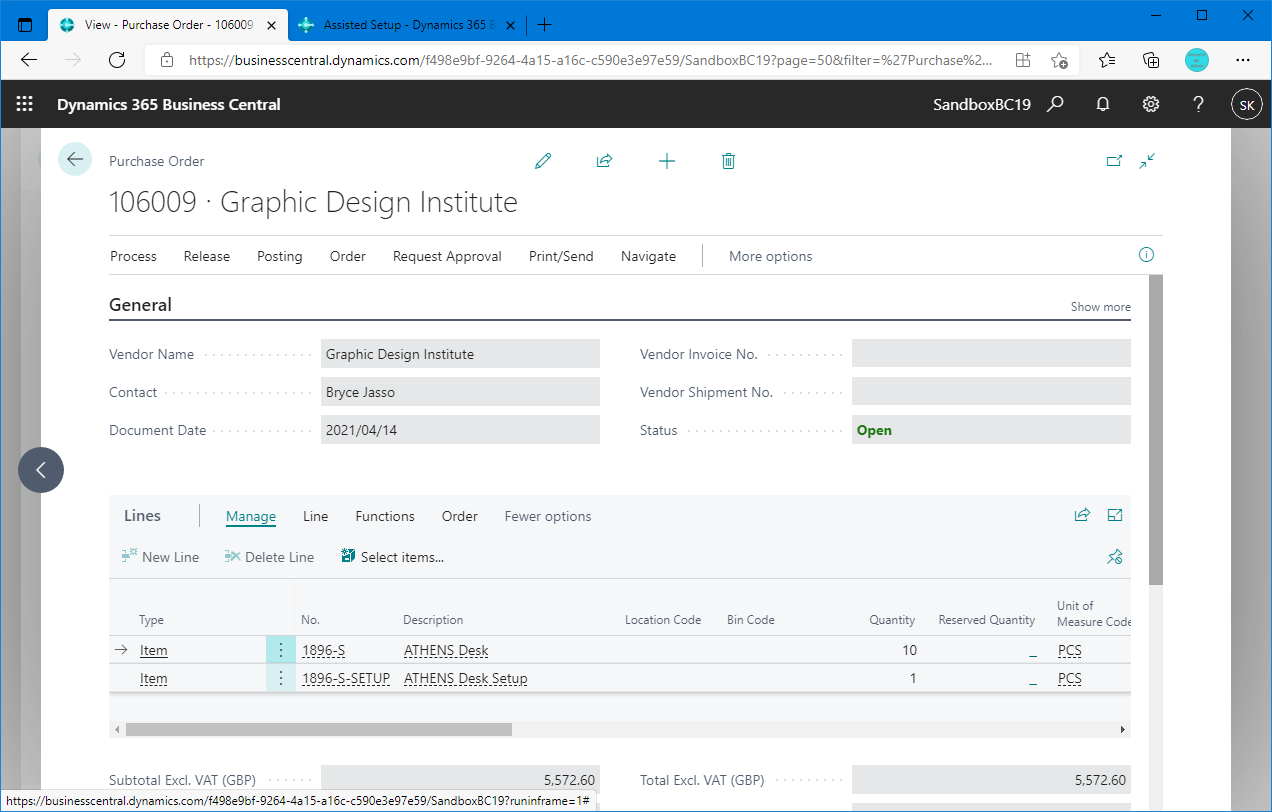Click the Vendor Invoice No. field
Image resolution: width=1272 pixels, height=812 pixels.
pyautogui.click(x=990, y=353)
